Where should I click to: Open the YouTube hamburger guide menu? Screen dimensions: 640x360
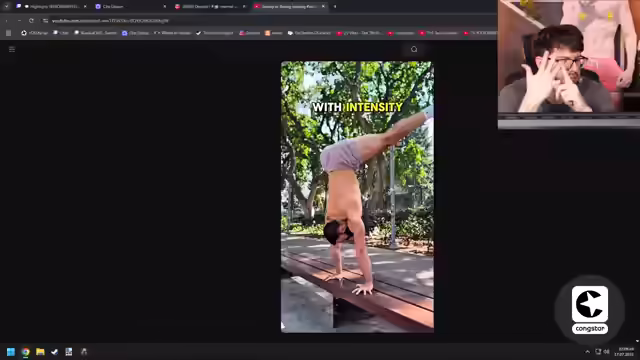pos(12,49)
